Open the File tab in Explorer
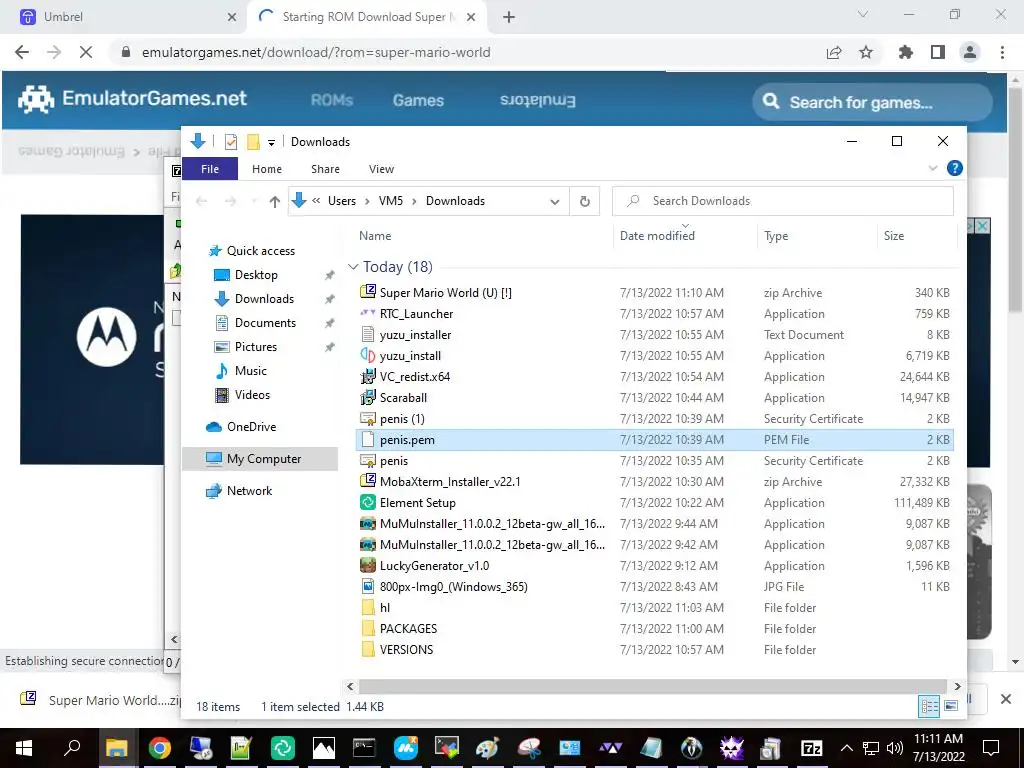1024x768 pixels. coord(210,168)
